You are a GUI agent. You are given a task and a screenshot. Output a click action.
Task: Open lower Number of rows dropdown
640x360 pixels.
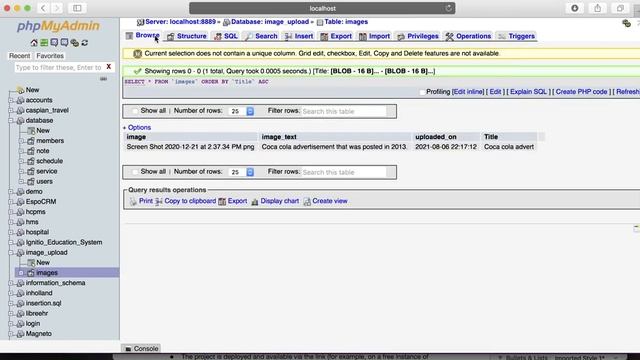(241, 172)
